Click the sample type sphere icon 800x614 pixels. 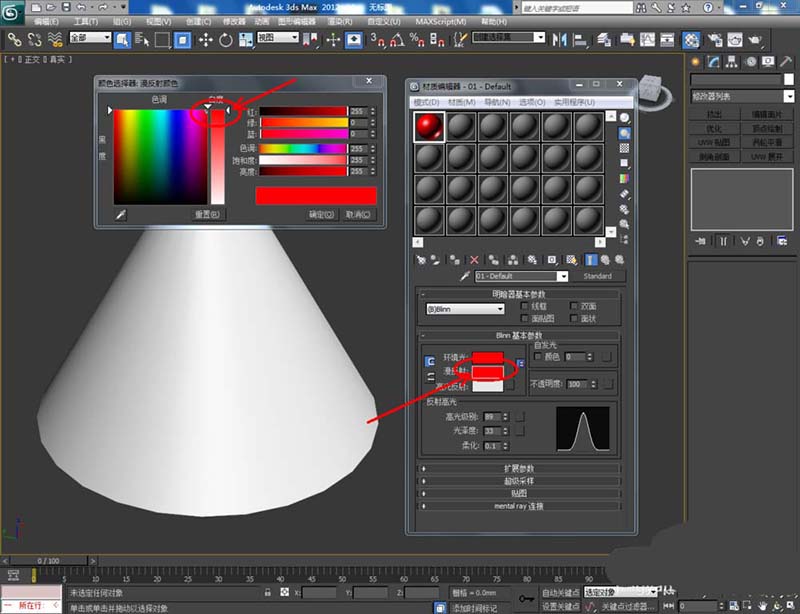[625, 117]
